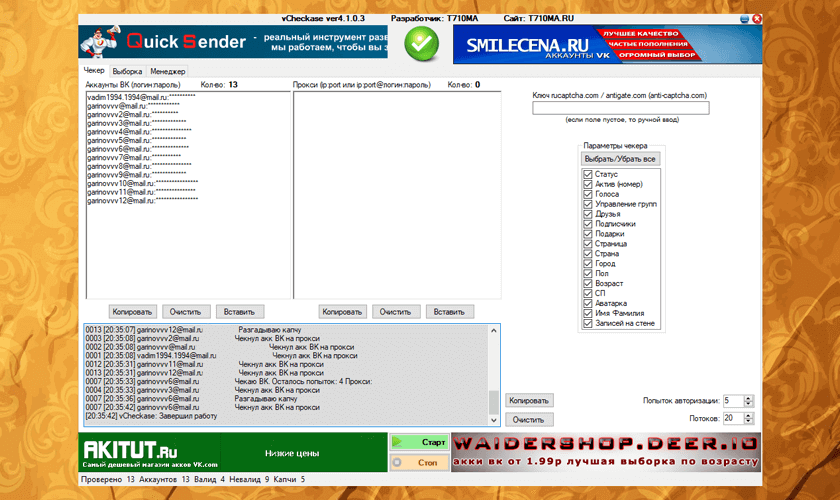Click the Потоков value field
The height and width of the screenshot is (500, 840).
tap(733, 418)
